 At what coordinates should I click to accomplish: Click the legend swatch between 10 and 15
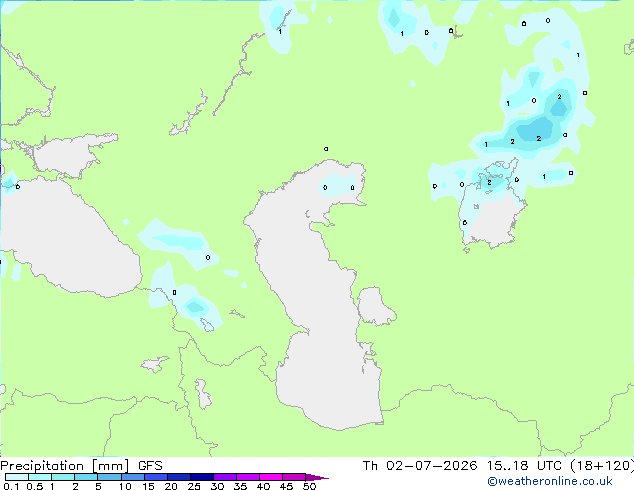(133, 477)
